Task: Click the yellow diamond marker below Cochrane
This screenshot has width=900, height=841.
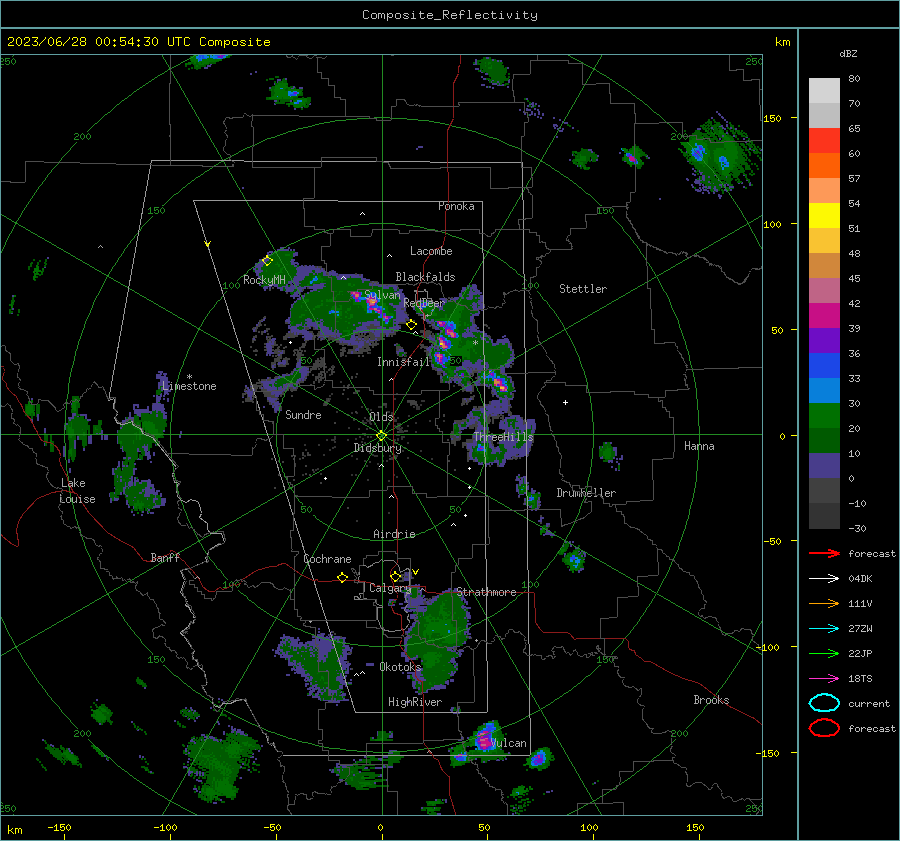Action: (x=342, y=577)
